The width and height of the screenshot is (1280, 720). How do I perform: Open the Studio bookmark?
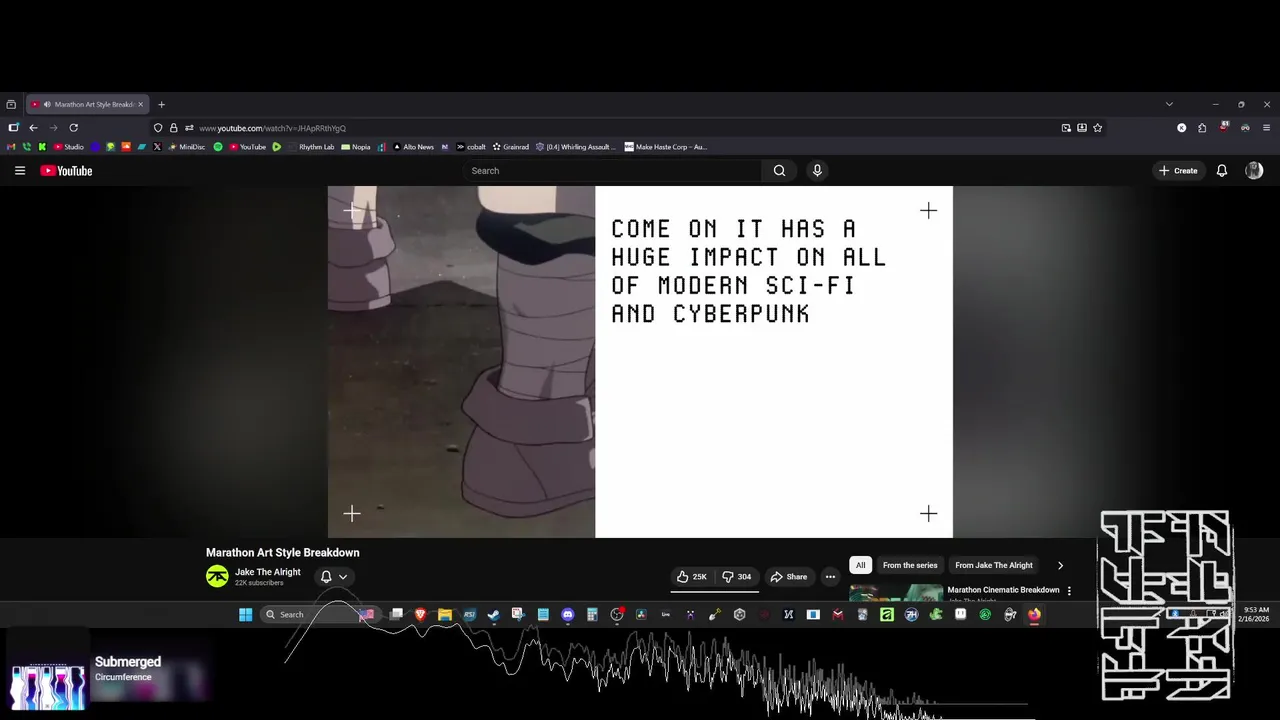(69, 147)
